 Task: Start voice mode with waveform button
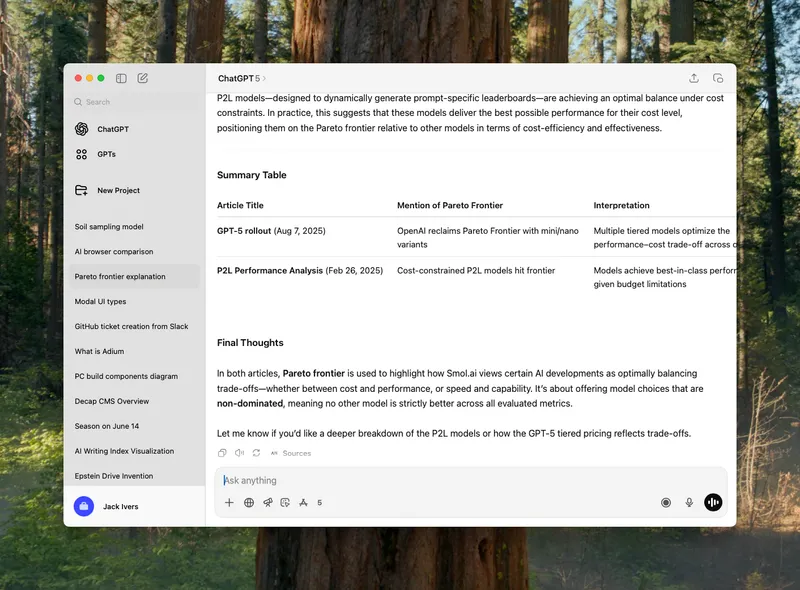713,503
